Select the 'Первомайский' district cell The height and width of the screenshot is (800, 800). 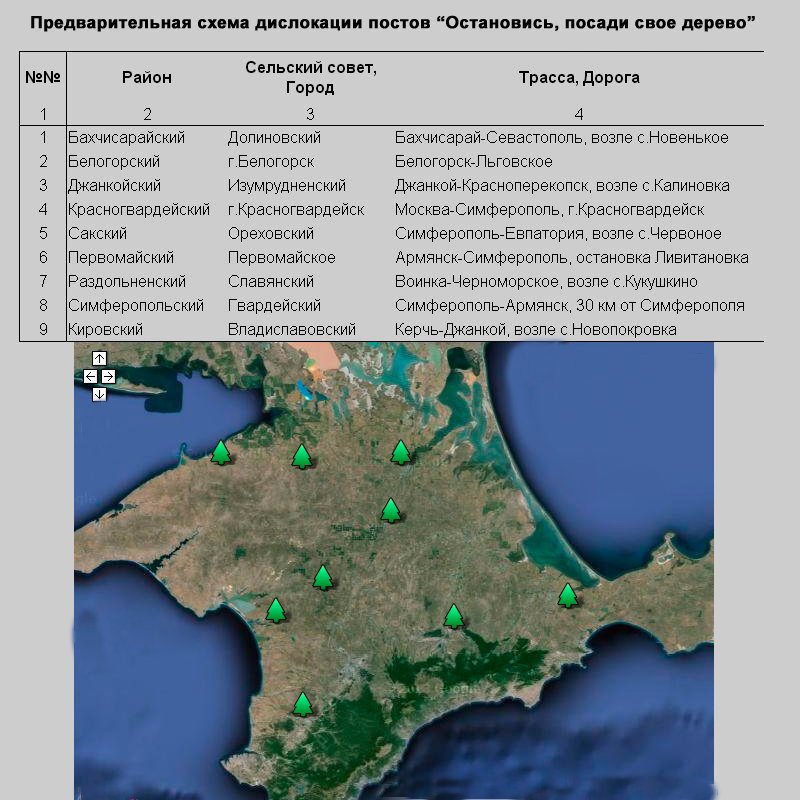(x=121, y=257)
